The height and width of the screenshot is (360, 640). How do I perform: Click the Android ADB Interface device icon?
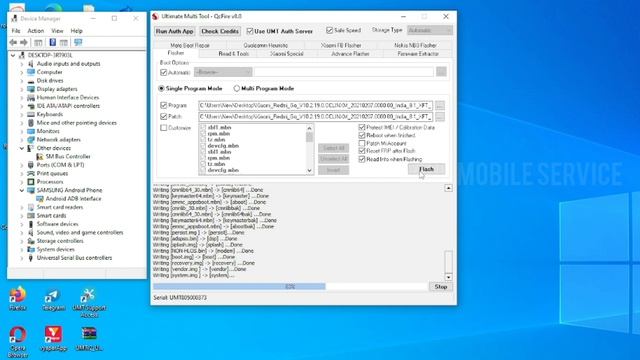click(x=40, y=199)
